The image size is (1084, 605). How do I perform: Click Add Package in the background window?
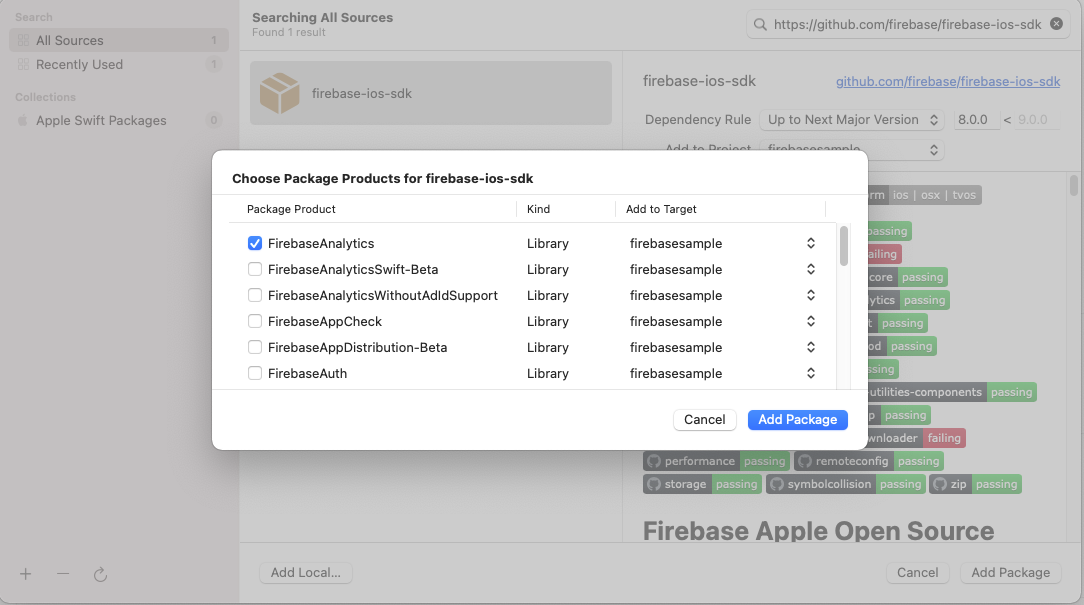[x=1010, y=573]
